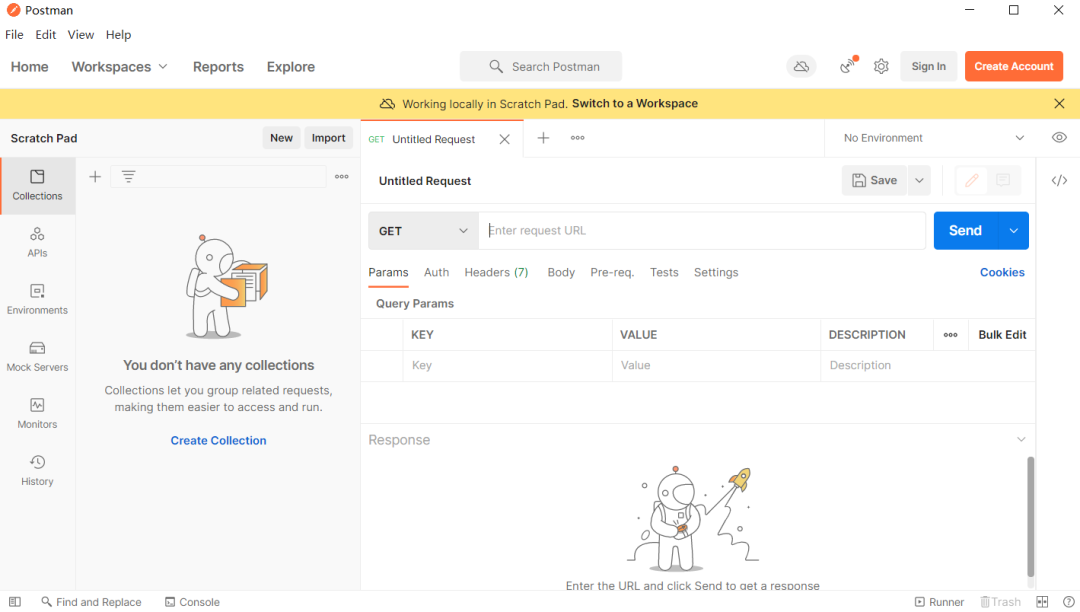Image resolution: width=1080 pixels, height=612 pixels.
Task: Click Find and Replace in status bar
Action: (x=92, y=602)
